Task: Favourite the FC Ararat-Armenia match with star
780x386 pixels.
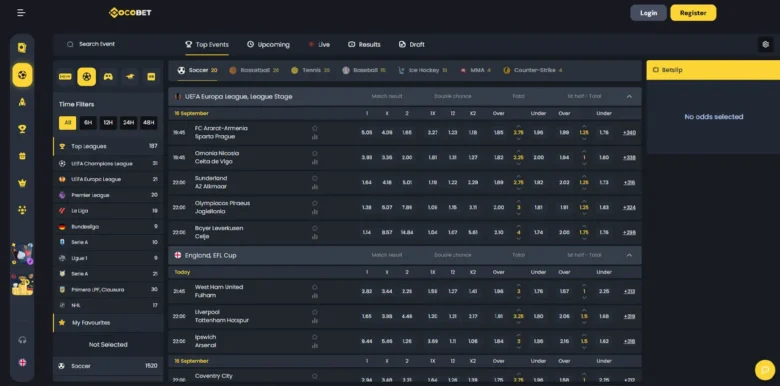Action: pos(314,128)
